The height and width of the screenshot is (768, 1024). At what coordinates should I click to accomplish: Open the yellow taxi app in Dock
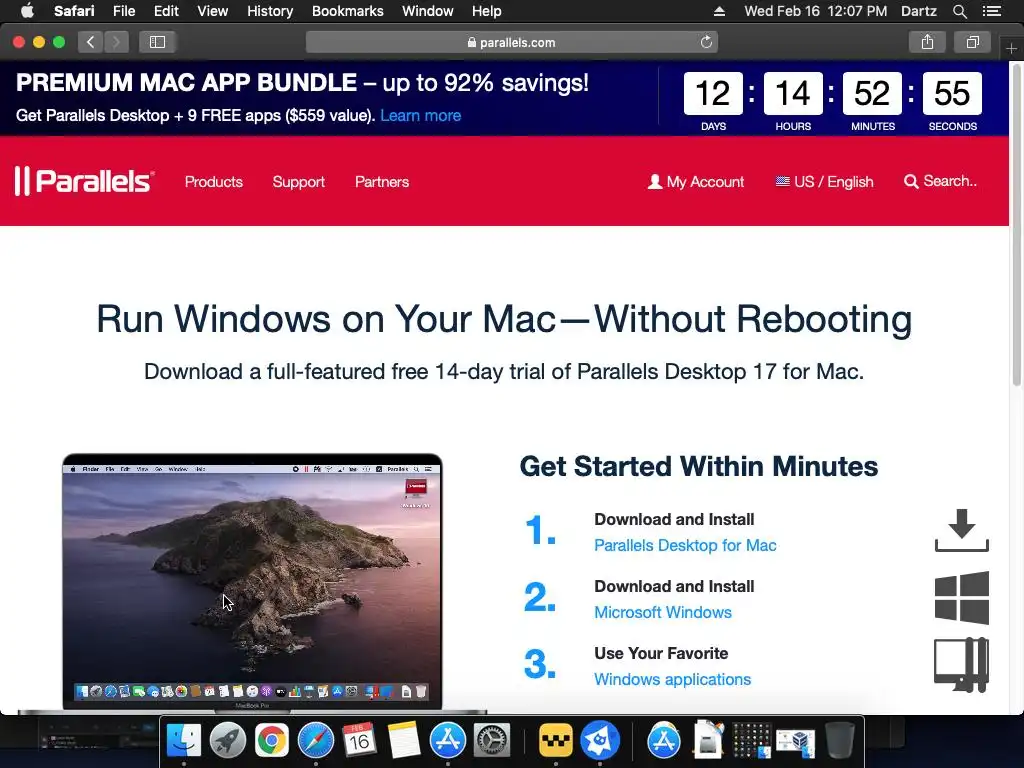coord(556,740)
